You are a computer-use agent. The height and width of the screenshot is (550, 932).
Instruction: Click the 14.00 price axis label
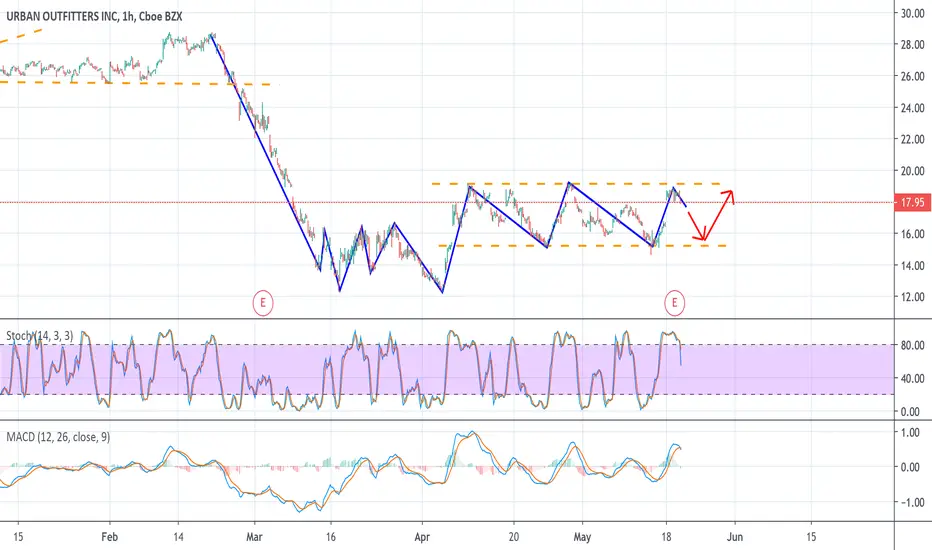(912, 265)
